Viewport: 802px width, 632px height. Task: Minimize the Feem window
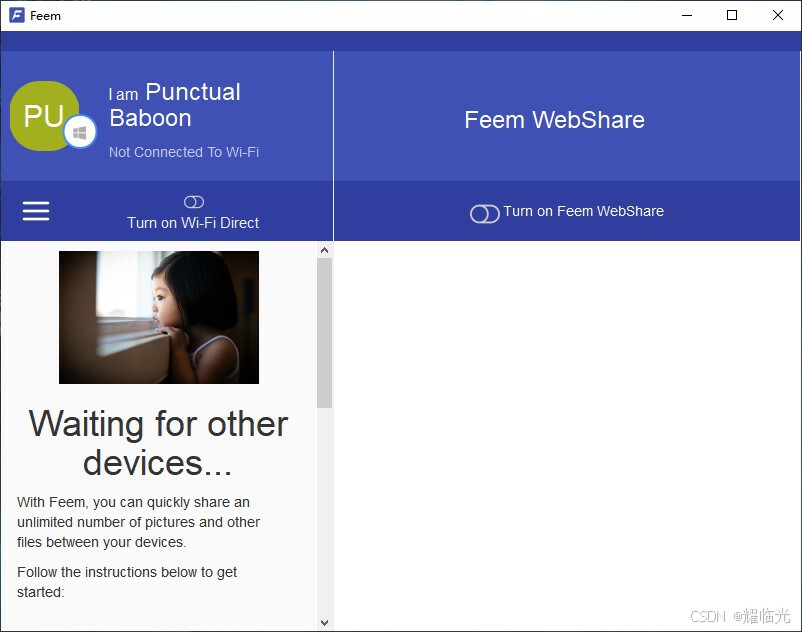(x=687, y=15)
